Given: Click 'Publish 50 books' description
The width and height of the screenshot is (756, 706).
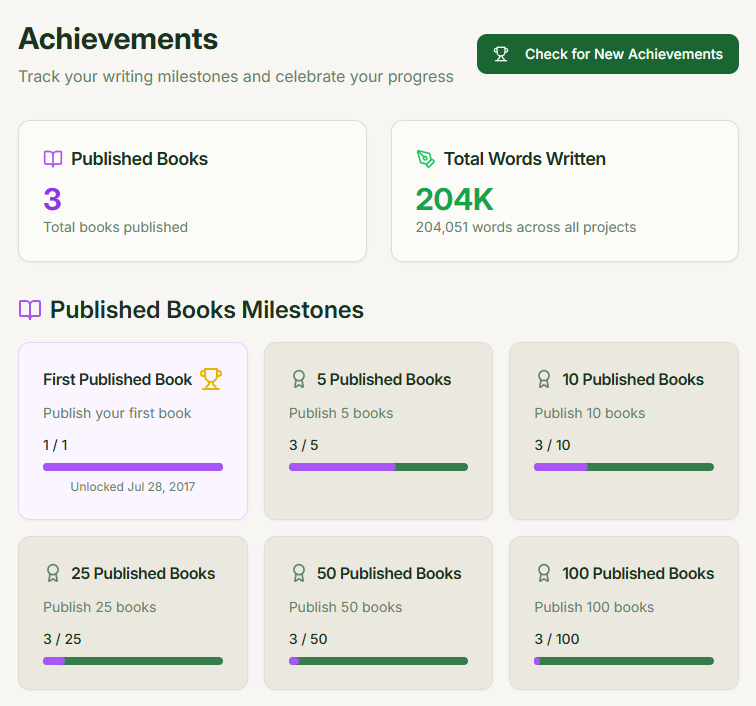Looking at the screenshot, I should (x=345, y=607).
